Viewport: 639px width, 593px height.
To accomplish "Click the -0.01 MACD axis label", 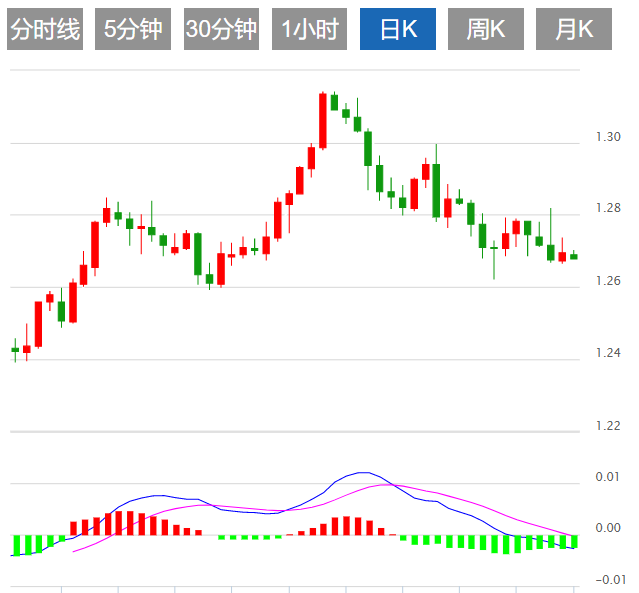I will click(x=610, y=580).
